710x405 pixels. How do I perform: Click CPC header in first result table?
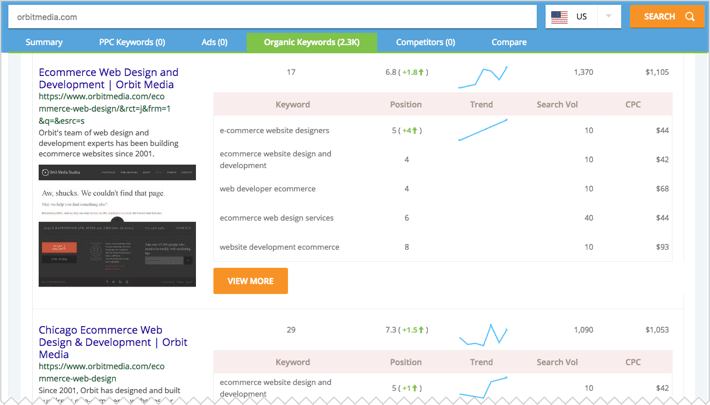click(x=633, y=105)
